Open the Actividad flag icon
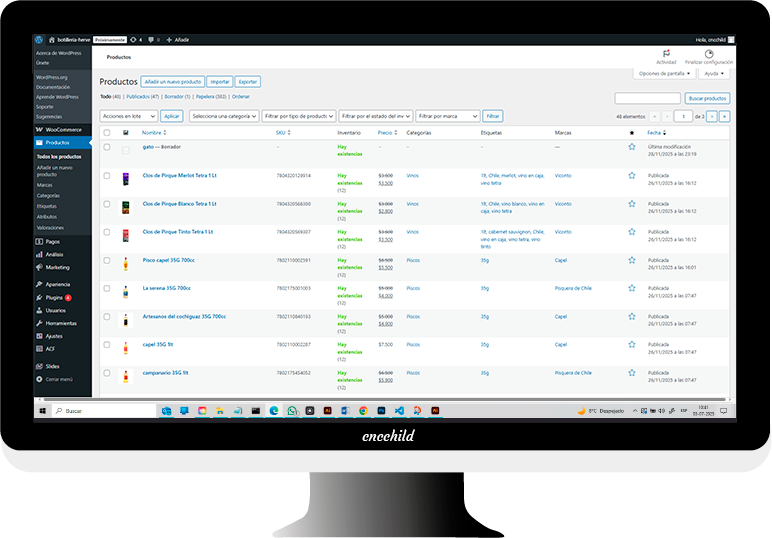This screenshot has width=772, height=538. pyautogui.click(x=666, y=54)
